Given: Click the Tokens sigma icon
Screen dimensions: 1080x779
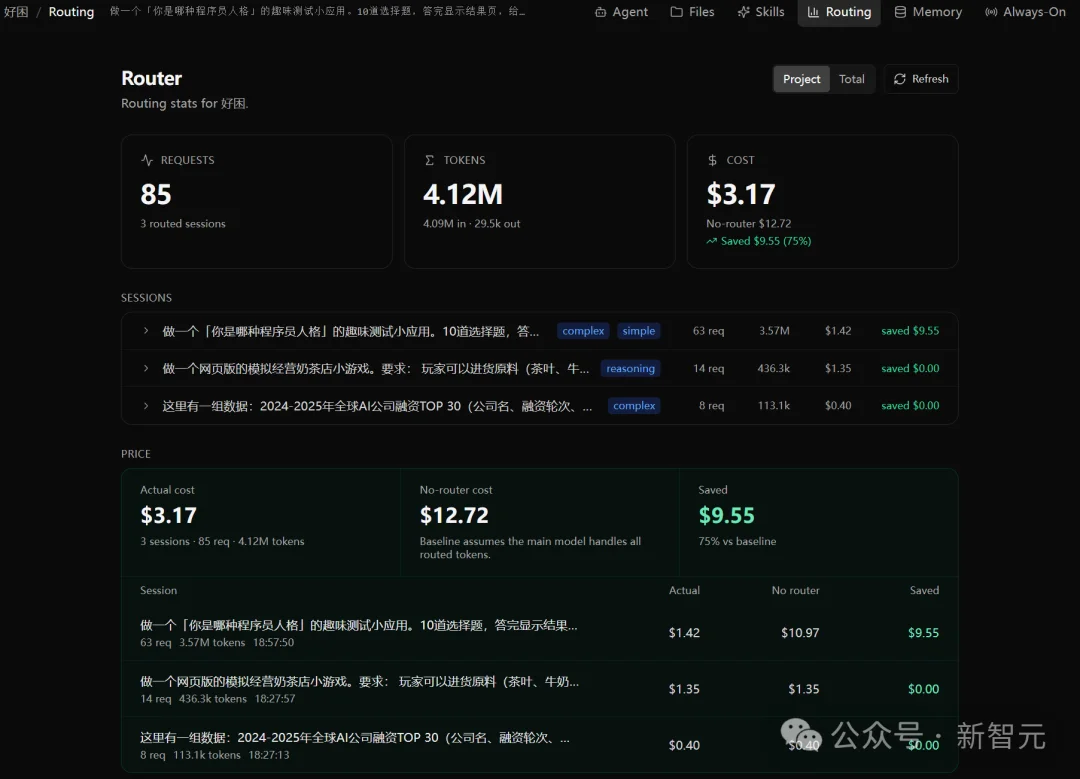Looking at the screenshot, I should coord(429,160).
